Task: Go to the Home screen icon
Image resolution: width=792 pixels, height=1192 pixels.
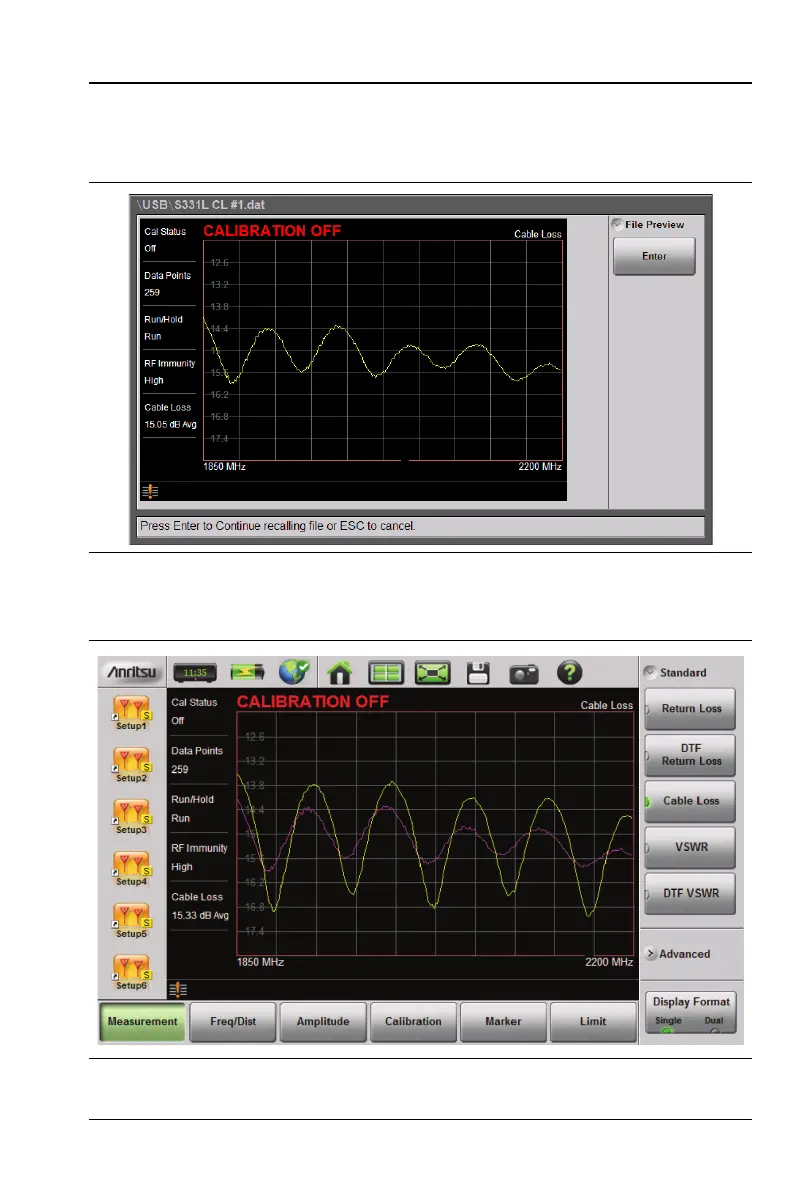Action: click(x=340, y=673)
